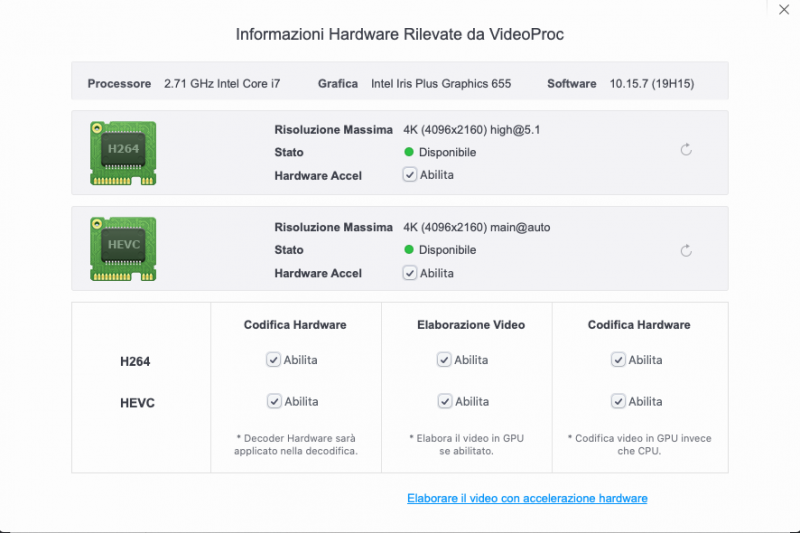Click the green status dot for H264

pos(409,152)
